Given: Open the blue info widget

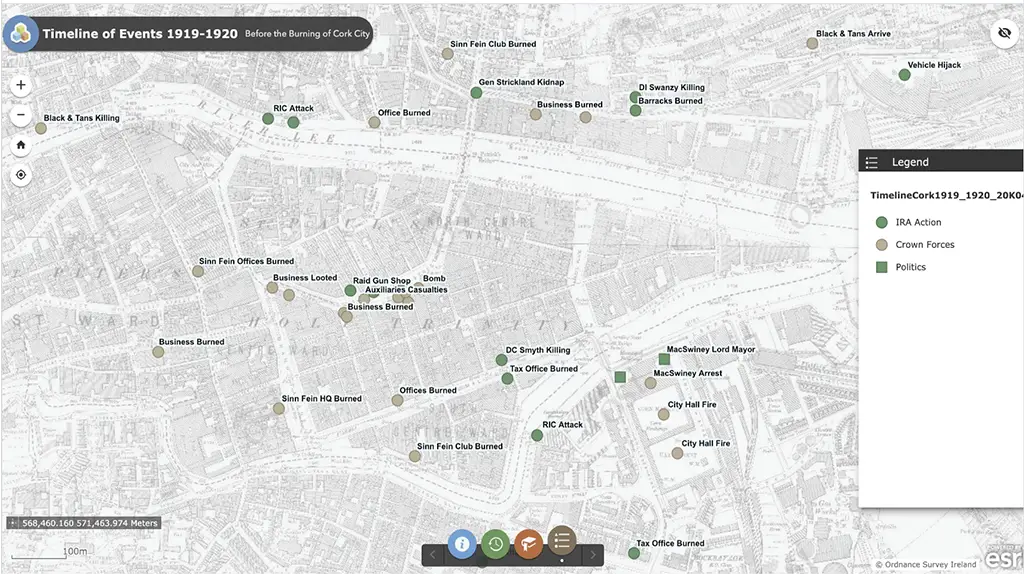Looking at the screenshot, I should tap(462, 543).
